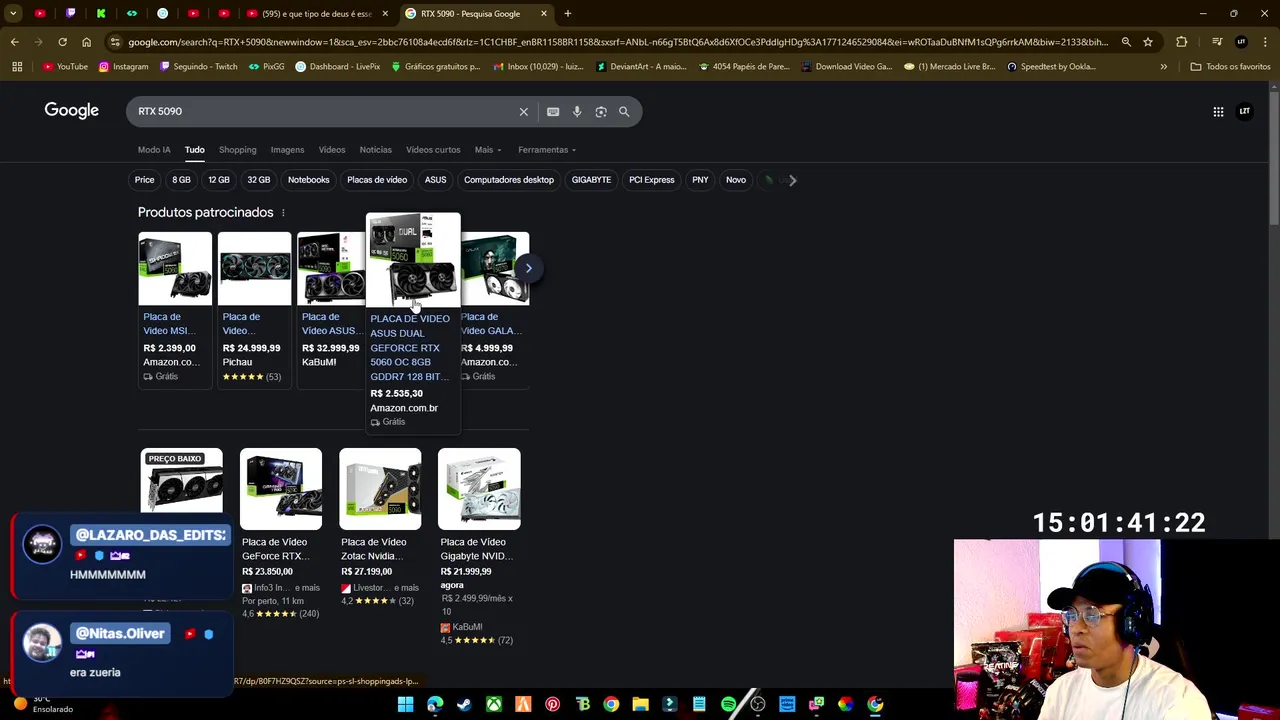Switch to Vídeos results tab
The width and height of the screenshot is (1280, 720).
click(x=332, y=150)
